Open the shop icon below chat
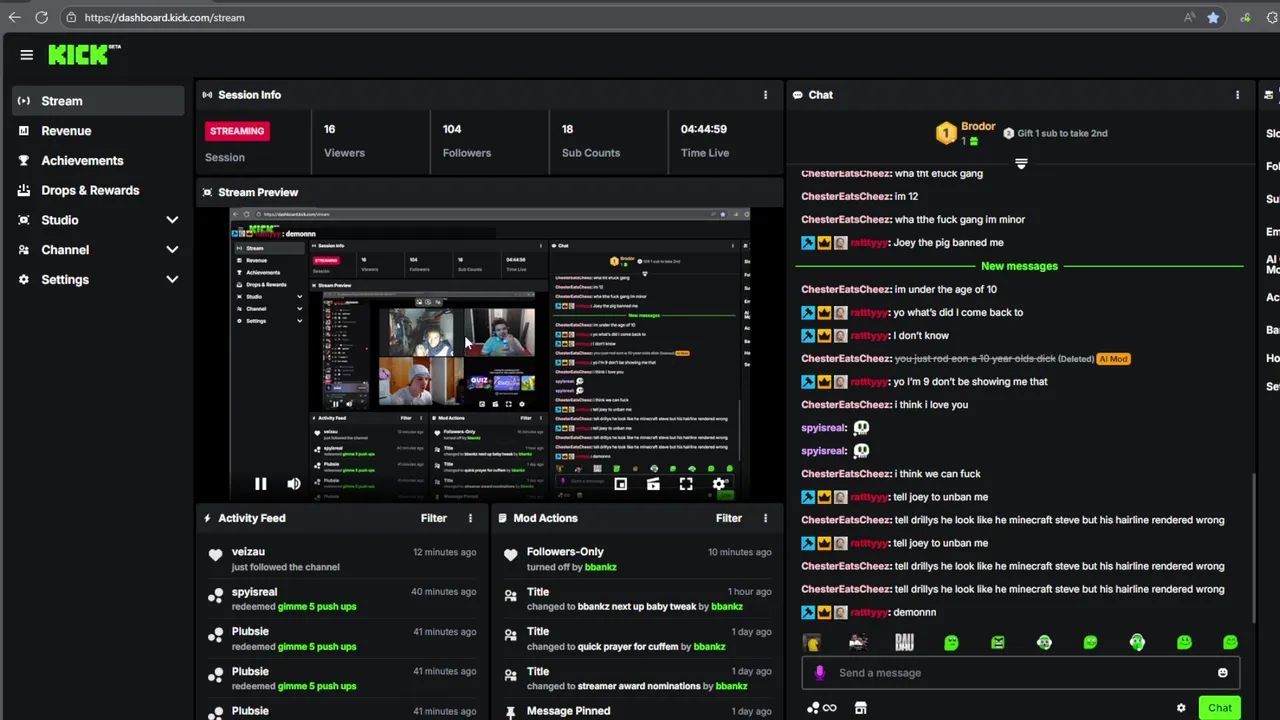This screenshot has height=720, width=1280. tap(860, 708)
